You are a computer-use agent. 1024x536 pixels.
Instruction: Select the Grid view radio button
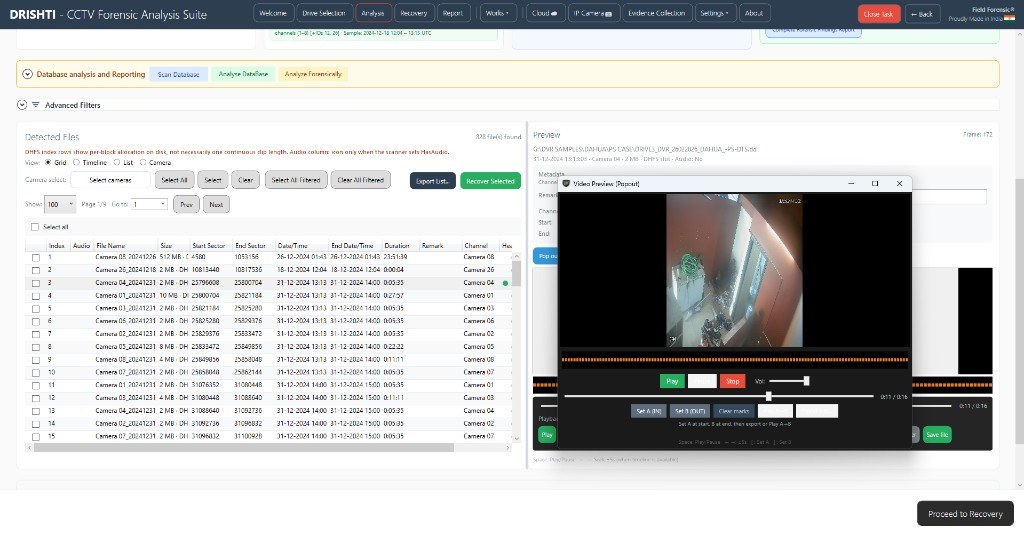coord(48,163)
